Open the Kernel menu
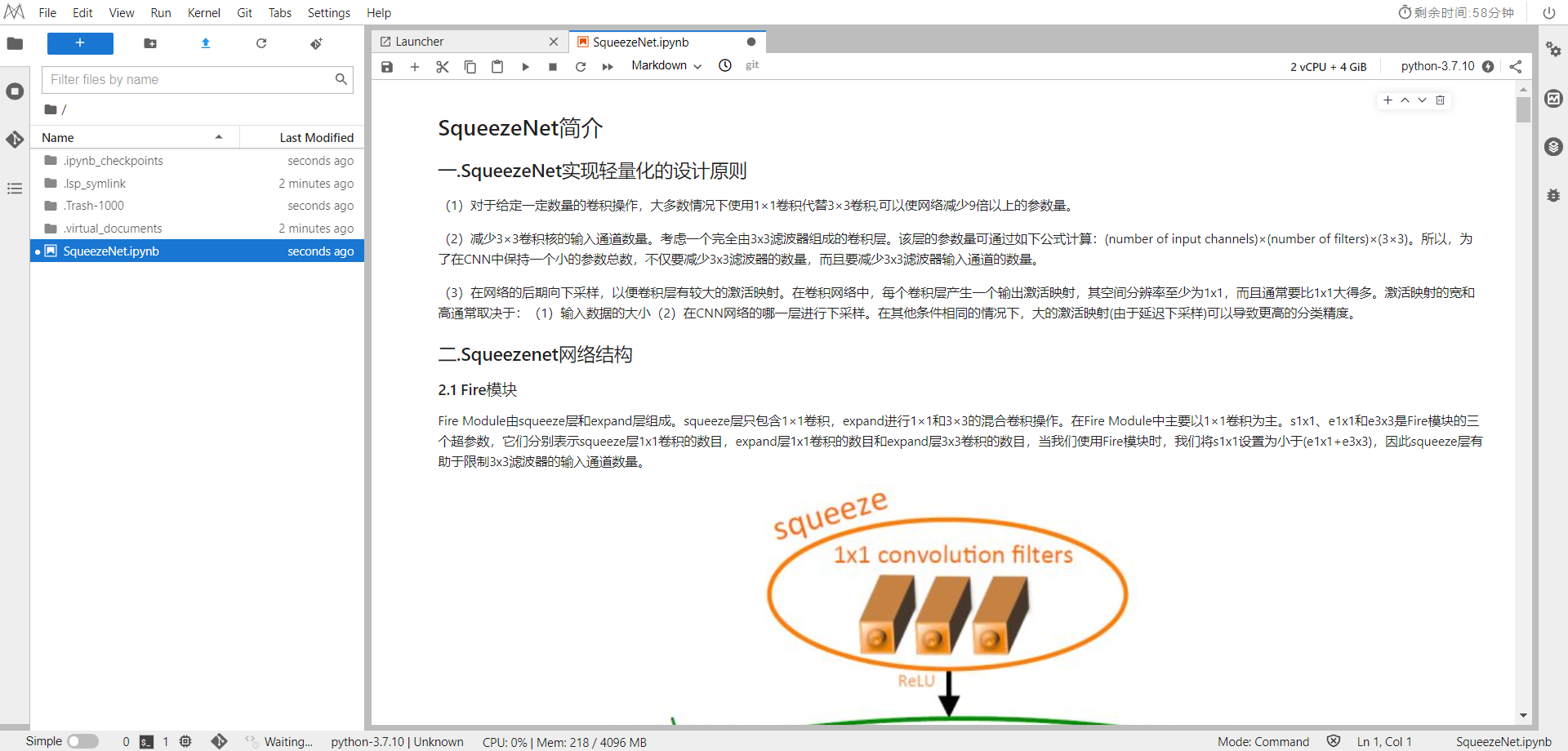The width and height of the screenshot is (1568, 751). pos(203,12)
